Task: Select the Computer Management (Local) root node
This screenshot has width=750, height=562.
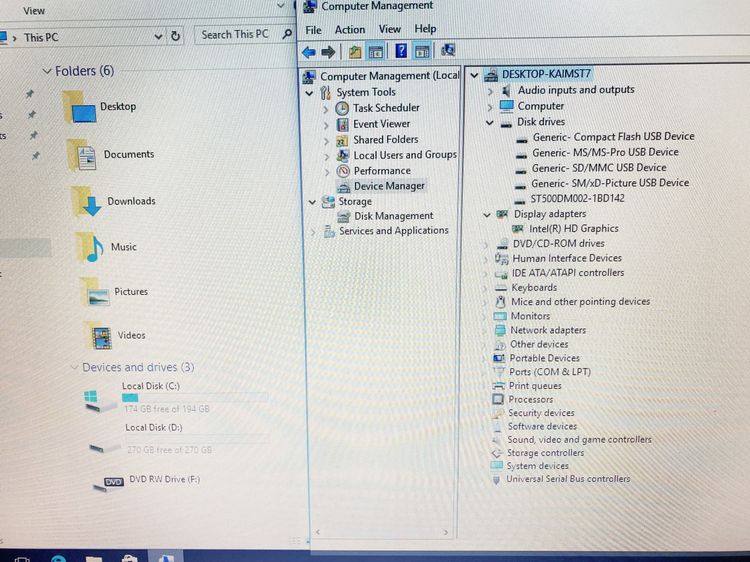Action: 389,76
